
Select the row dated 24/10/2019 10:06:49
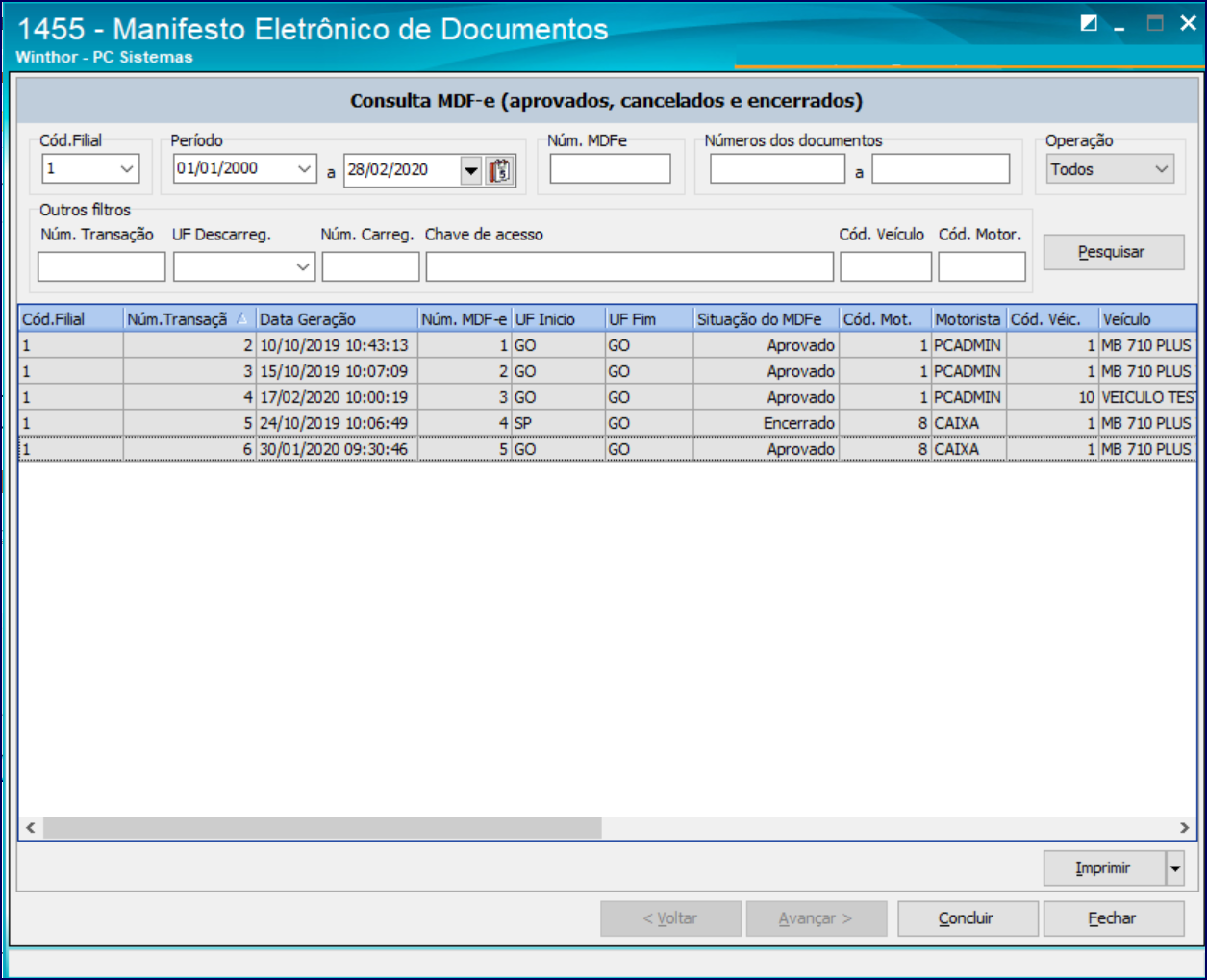click(608, 423)
